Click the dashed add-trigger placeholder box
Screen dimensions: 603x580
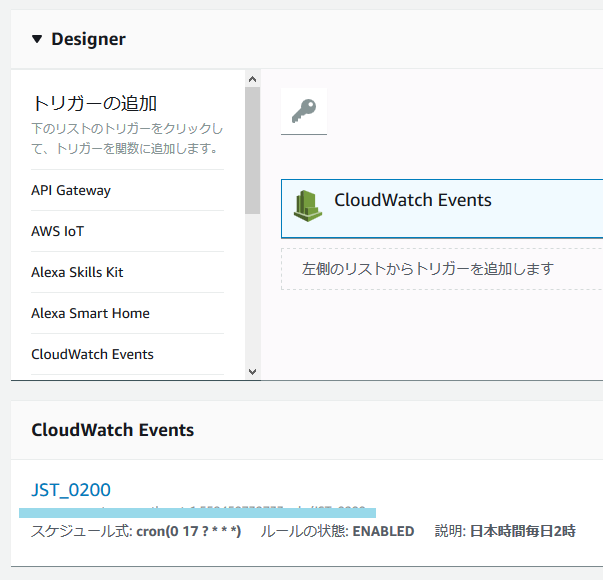coord(440,269)
